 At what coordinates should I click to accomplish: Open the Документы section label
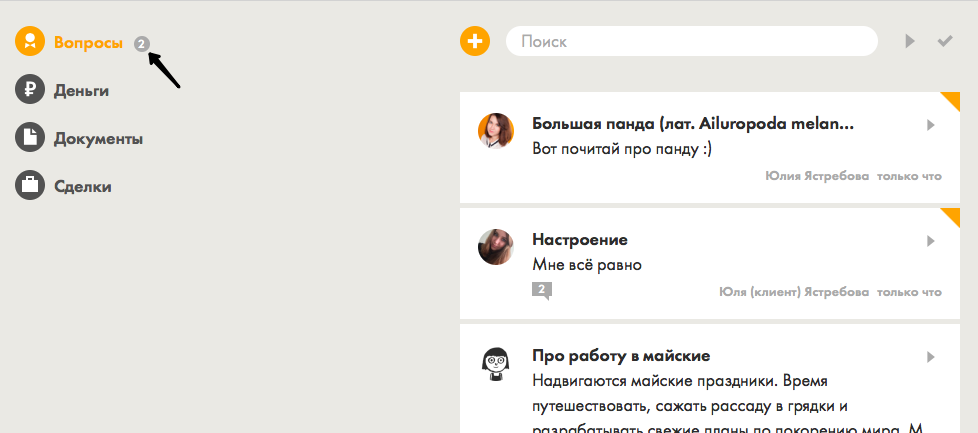[98, 139]
